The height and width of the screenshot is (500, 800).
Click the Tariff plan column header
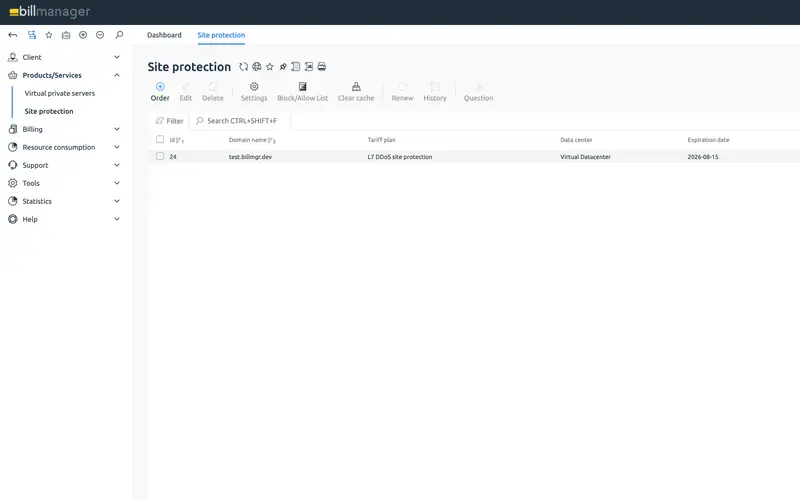(382, 140)
